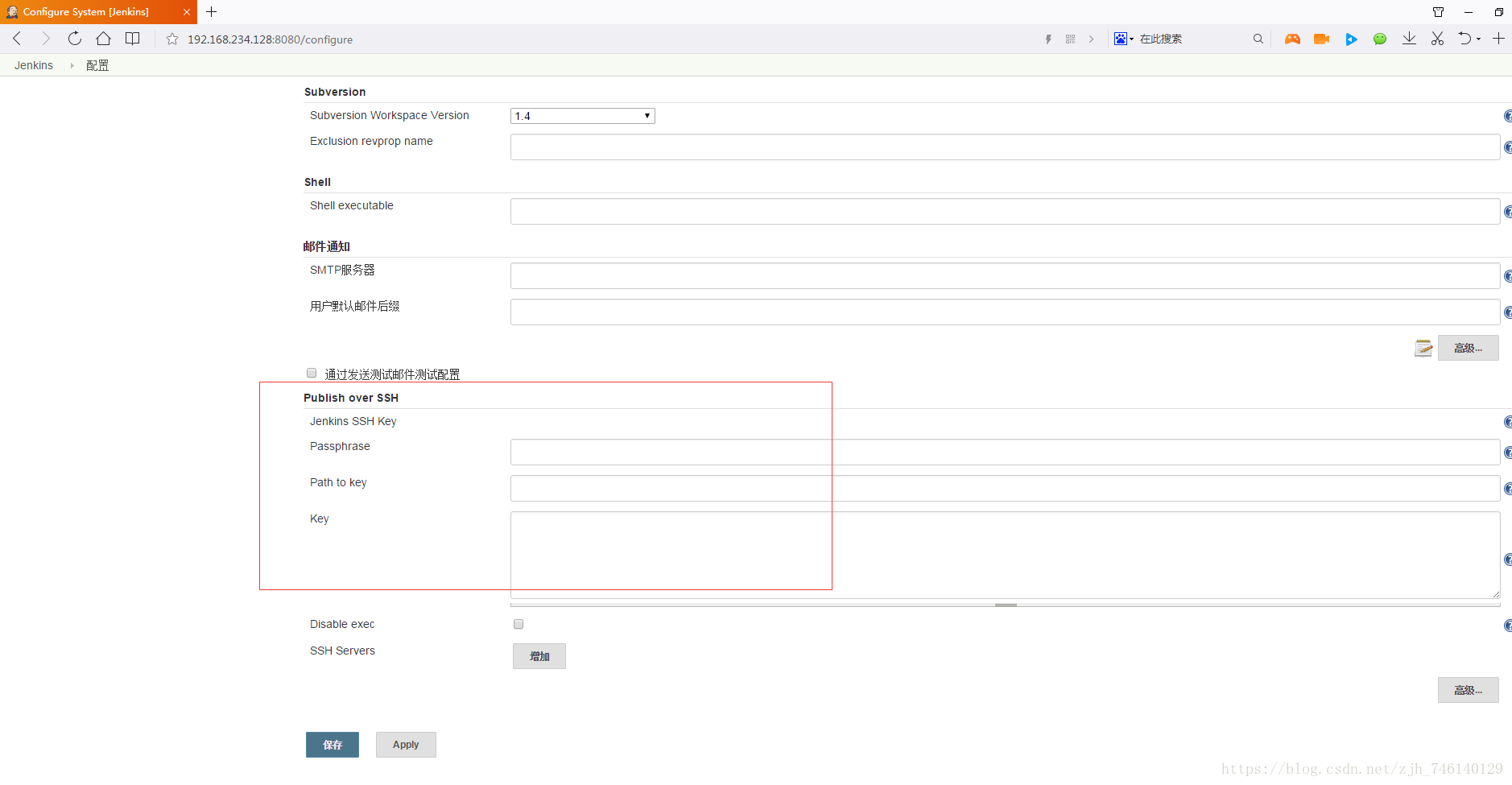Screen dimensions: 1512x785
Task: Click the 保存 save button
Action: 333,745
